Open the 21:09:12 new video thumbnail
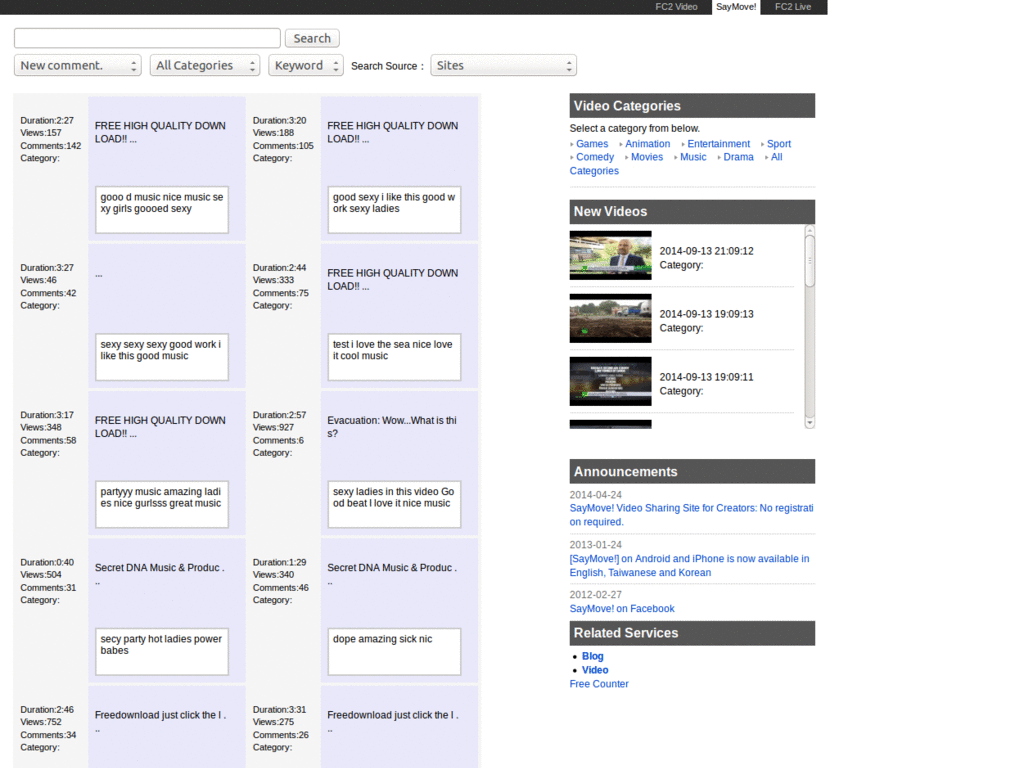Viewport: 1024px width, 768px height. click(x=610, y=255)
